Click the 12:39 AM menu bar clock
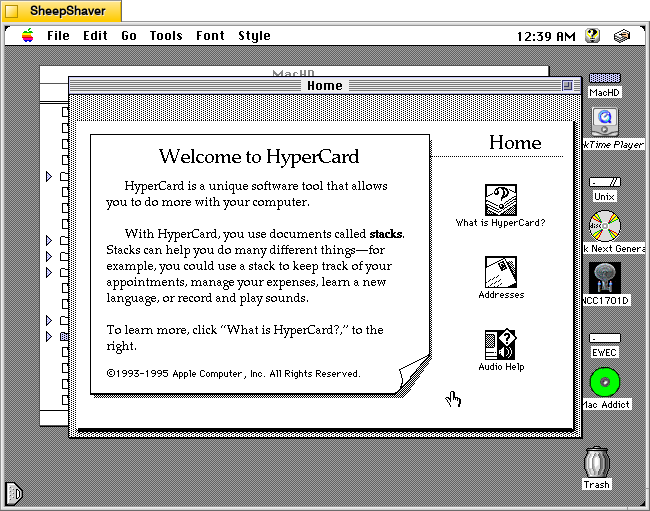Screen dimensions: 650x511 546,36
